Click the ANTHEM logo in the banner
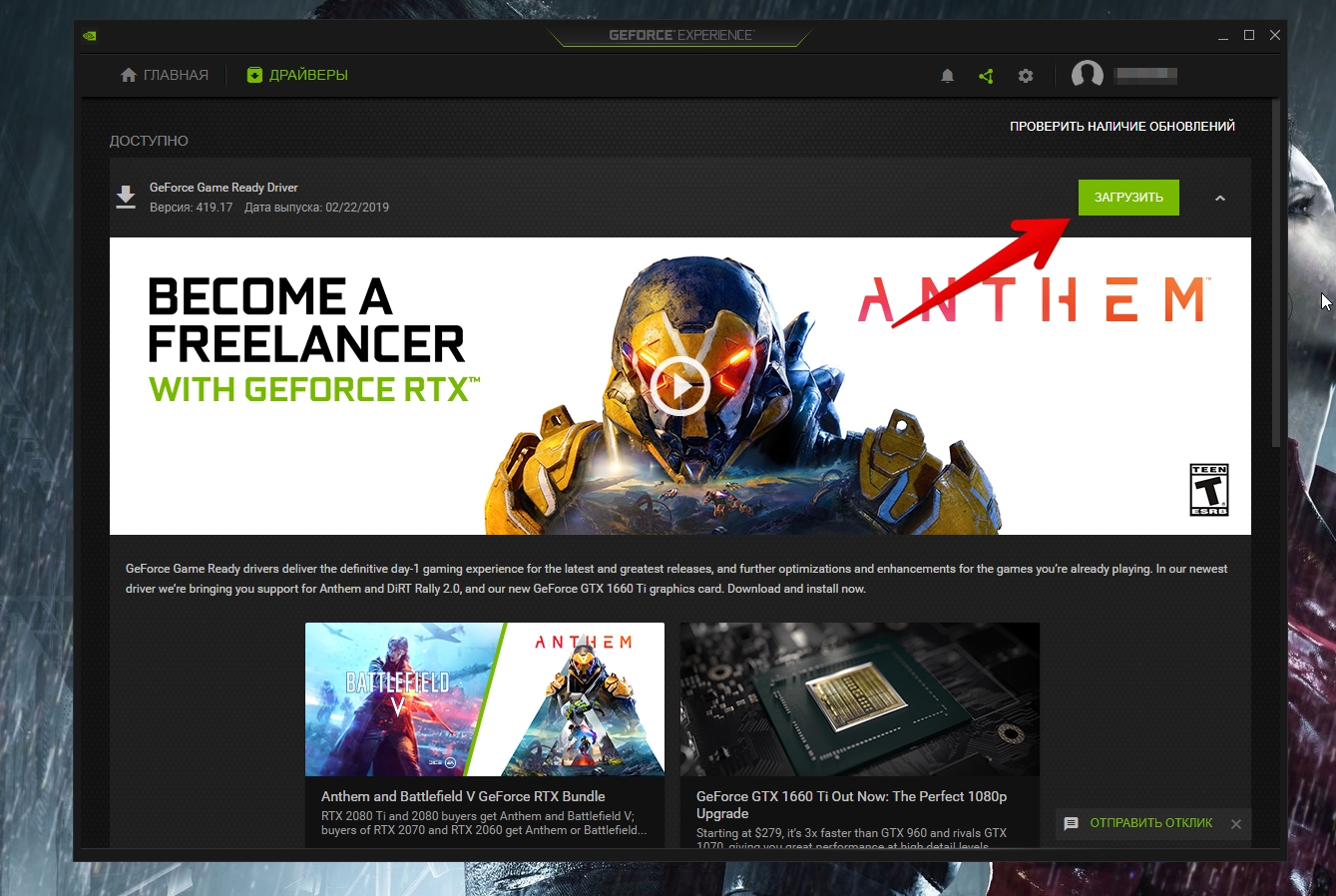The width and height of the screenshot is (1336, 896). (1034, 299)
